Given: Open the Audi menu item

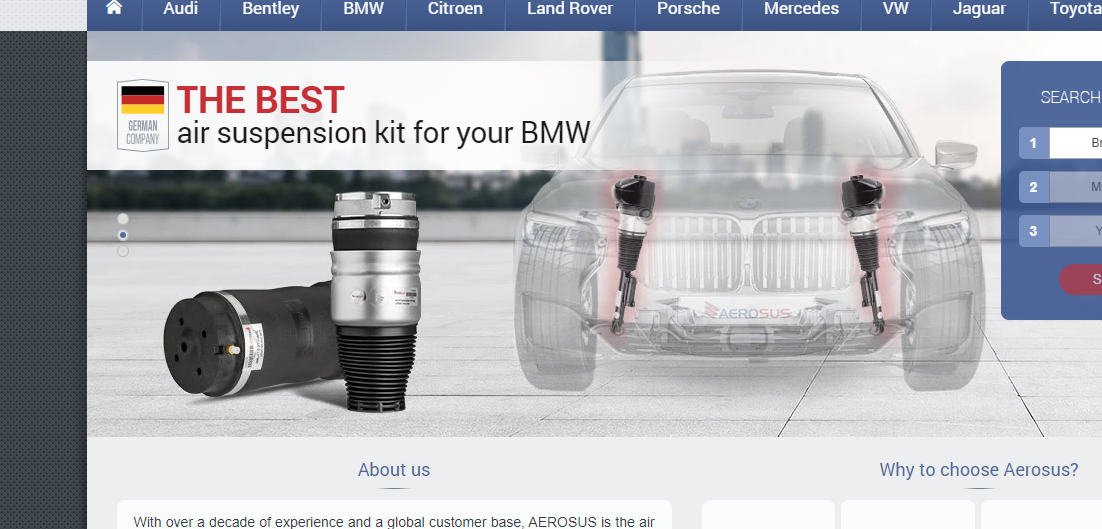Looking at the screenshot, I should (x=181, y=9).
